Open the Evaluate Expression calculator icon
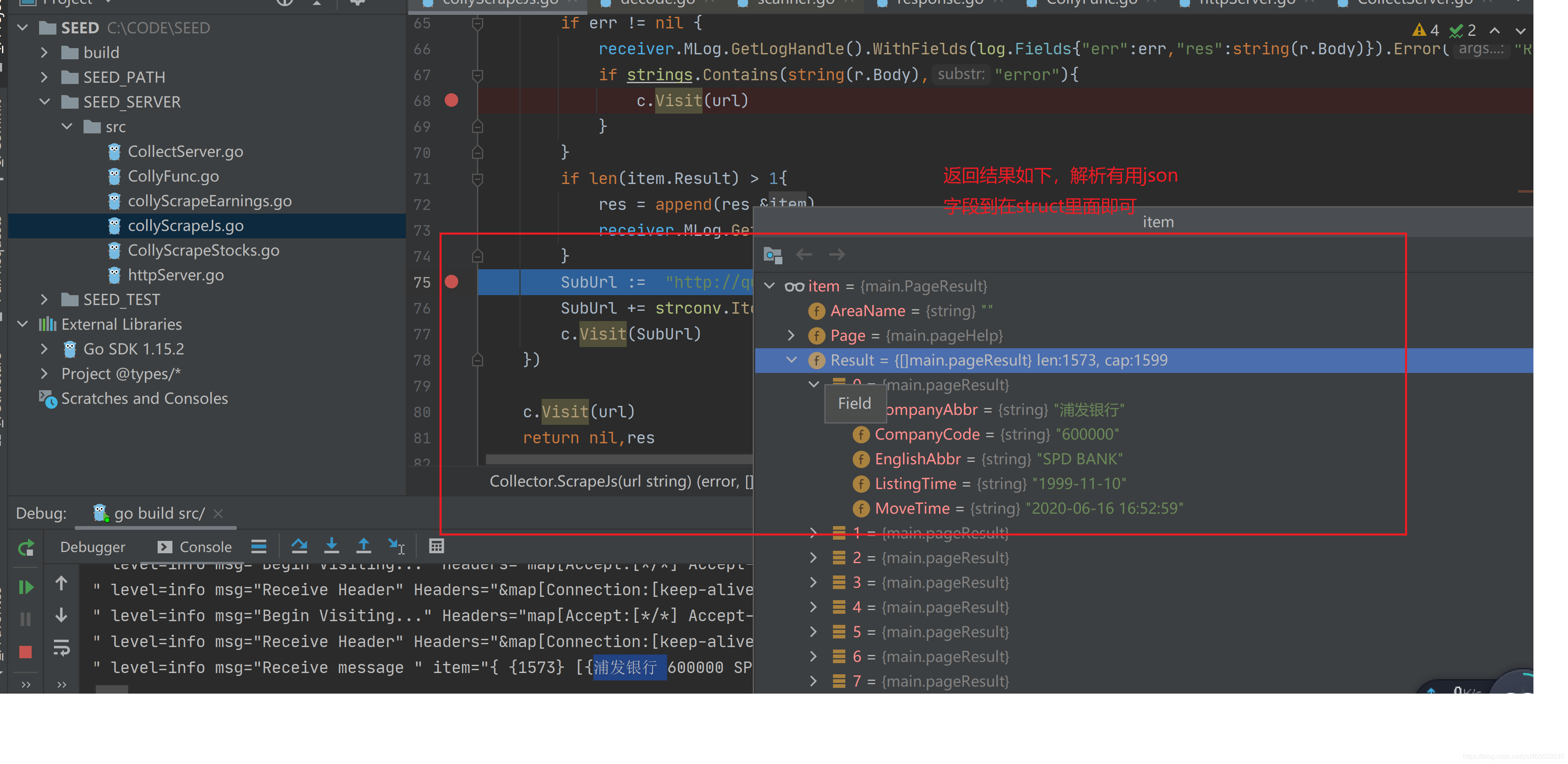This screenshot has width=1568, height=764. (x=436, y=546)
